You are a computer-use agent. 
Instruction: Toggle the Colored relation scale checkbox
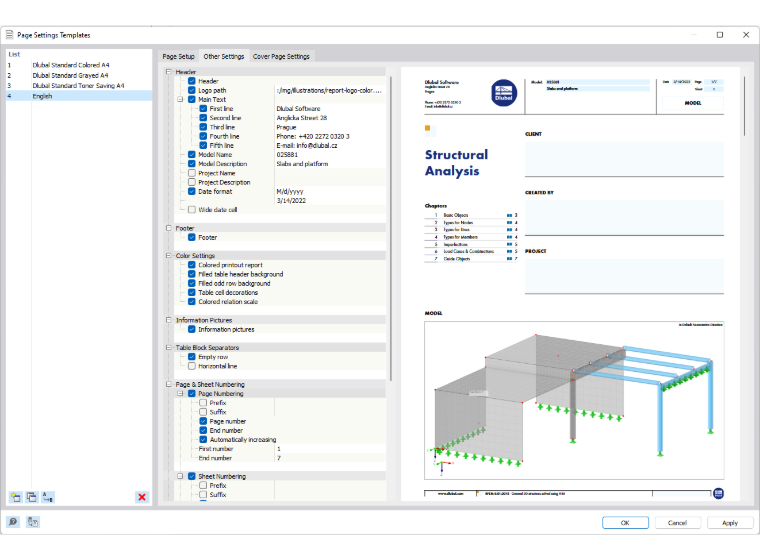click(x=192, y=302)
